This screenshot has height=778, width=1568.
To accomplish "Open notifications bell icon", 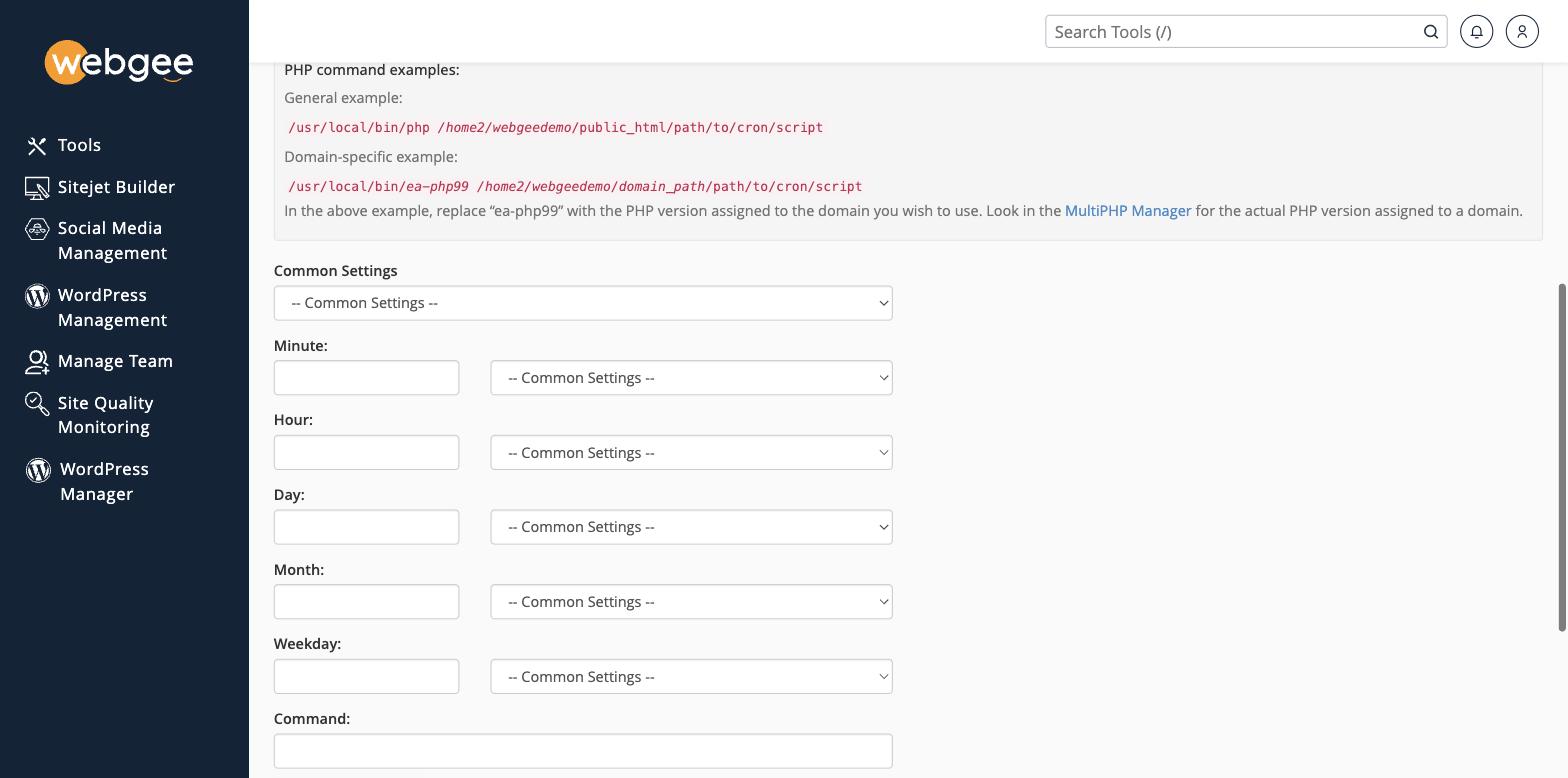I will coord(1476,32).
